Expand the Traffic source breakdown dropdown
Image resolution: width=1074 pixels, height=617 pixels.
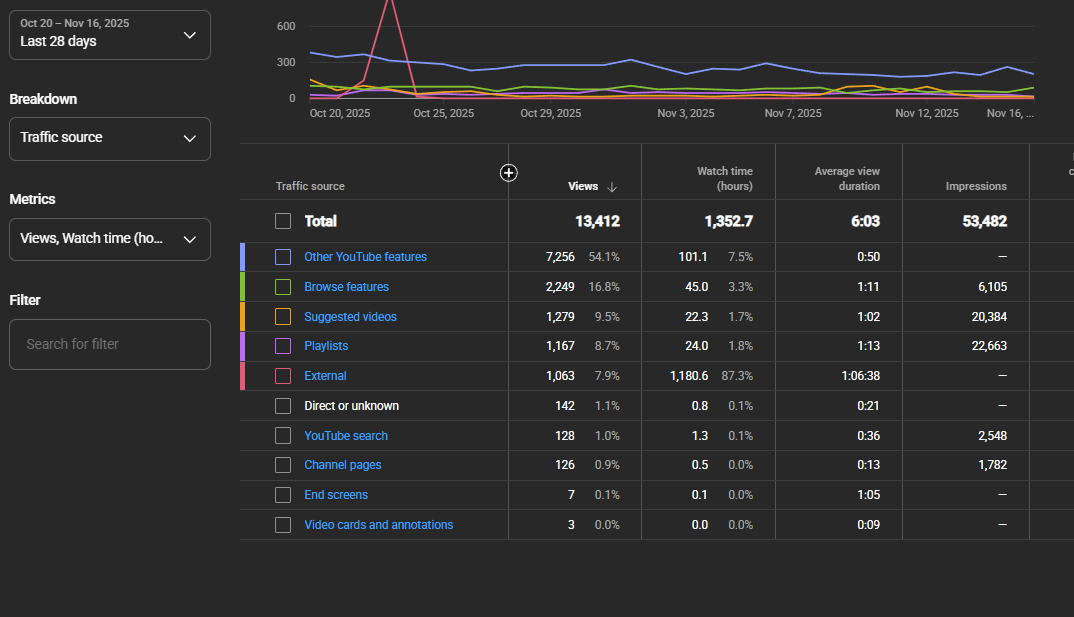[x=110, y=139]
